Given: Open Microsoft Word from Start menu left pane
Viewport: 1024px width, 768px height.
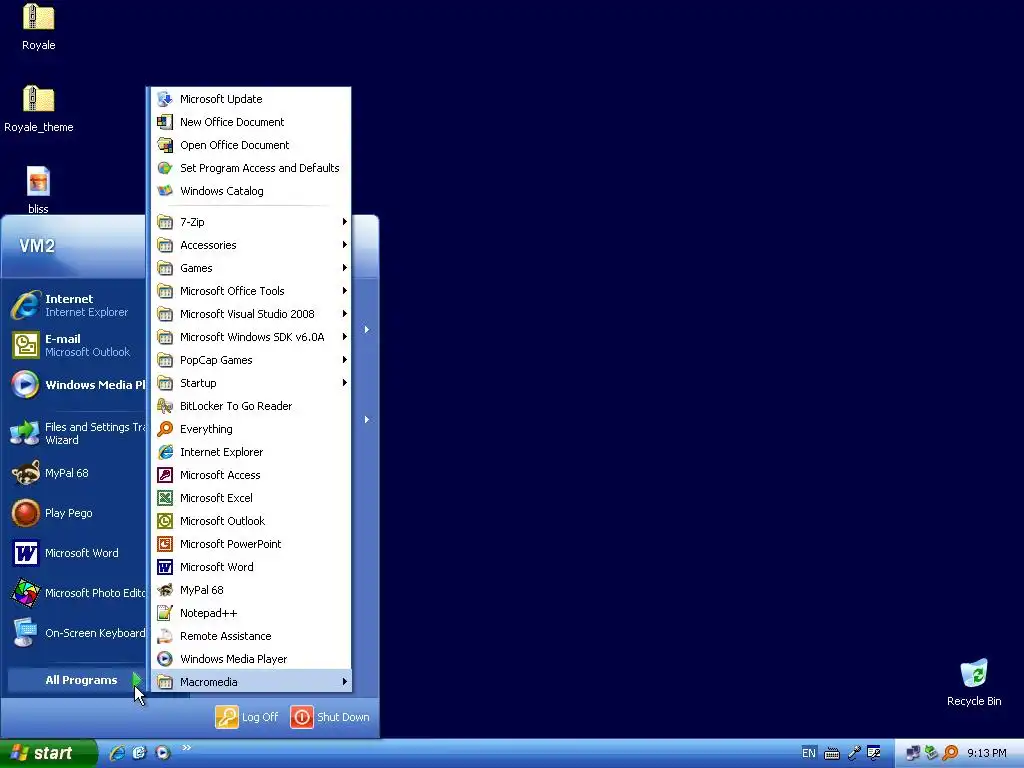Looking at the screenshot, I should pyautogui.click(x=75, y=553).
